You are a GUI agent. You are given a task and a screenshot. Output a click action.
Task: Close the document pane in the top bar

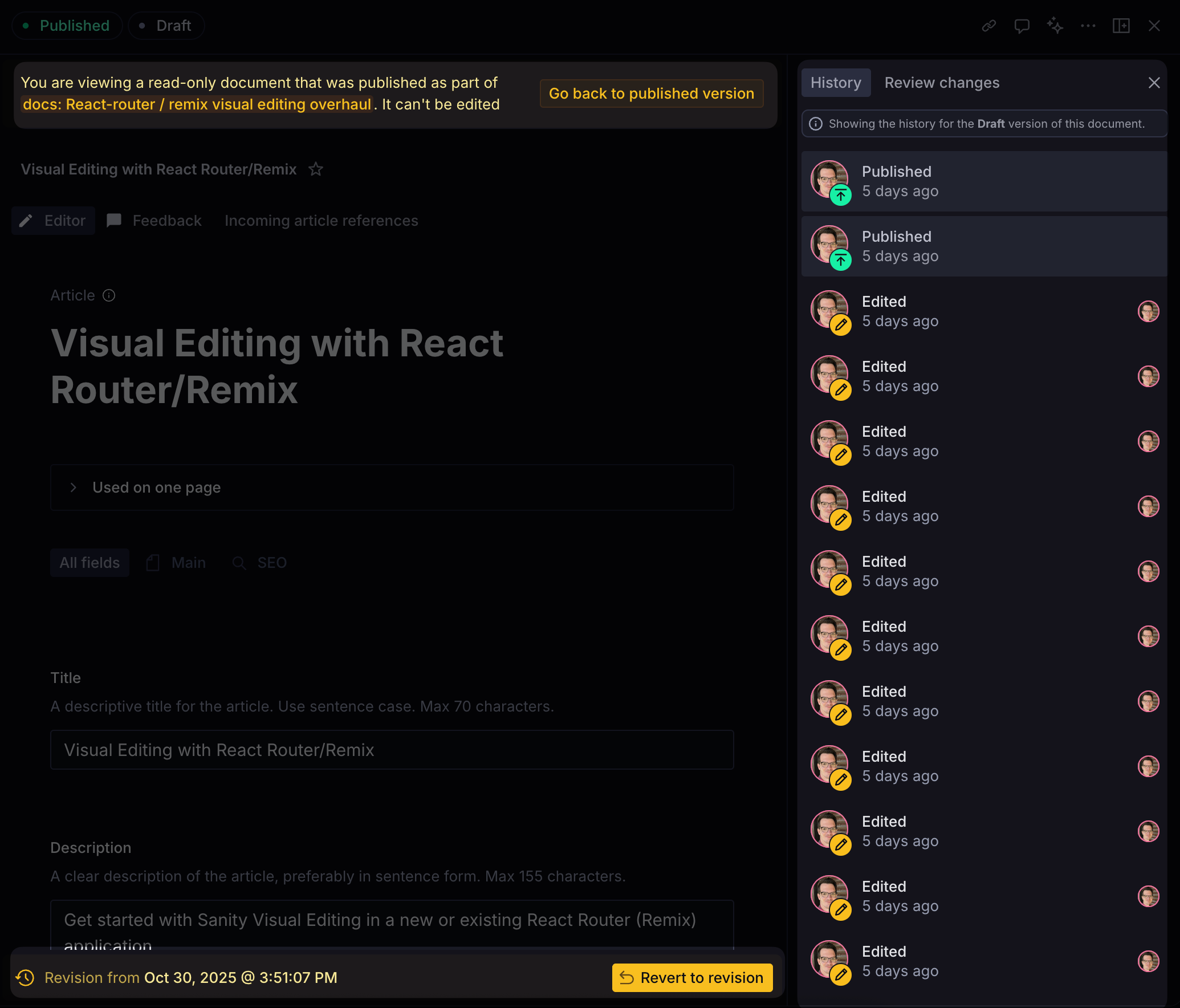1154,26
